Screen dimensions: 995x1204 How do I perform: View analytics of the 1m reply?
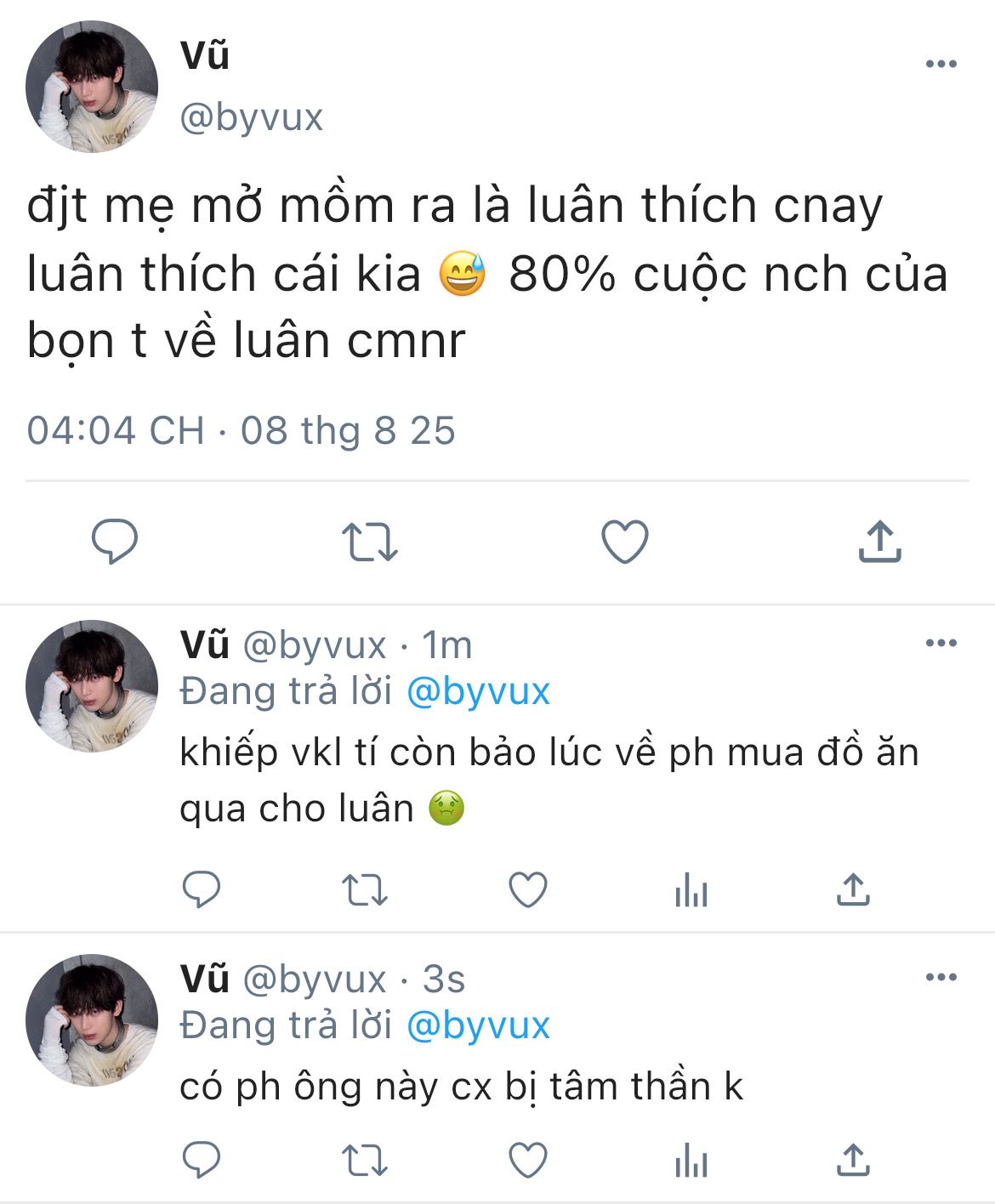[x=691, y=891]
